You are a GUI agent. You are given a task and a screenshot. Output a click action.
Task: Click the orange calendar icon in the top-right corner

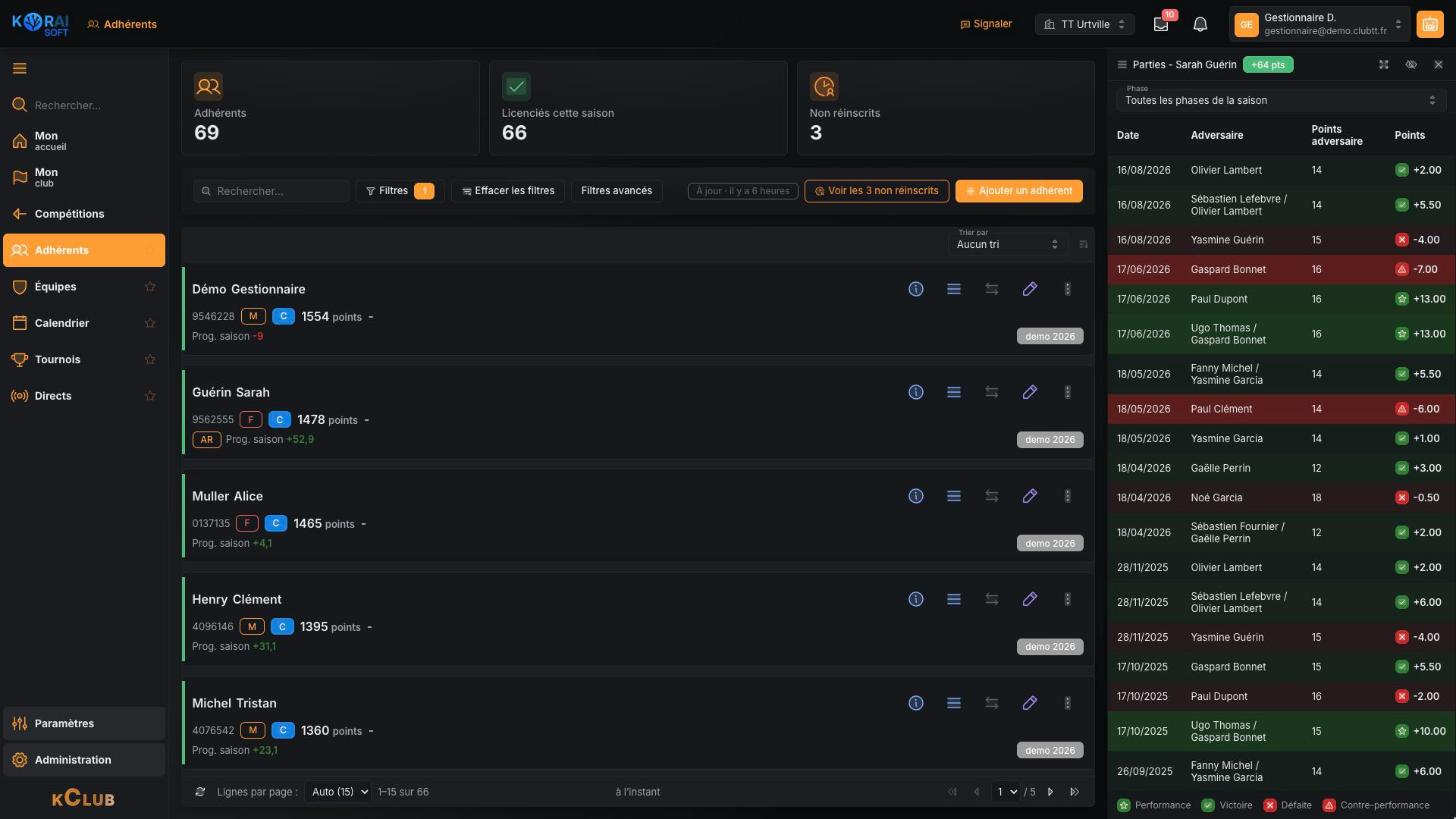click(x=1430, y=25)
